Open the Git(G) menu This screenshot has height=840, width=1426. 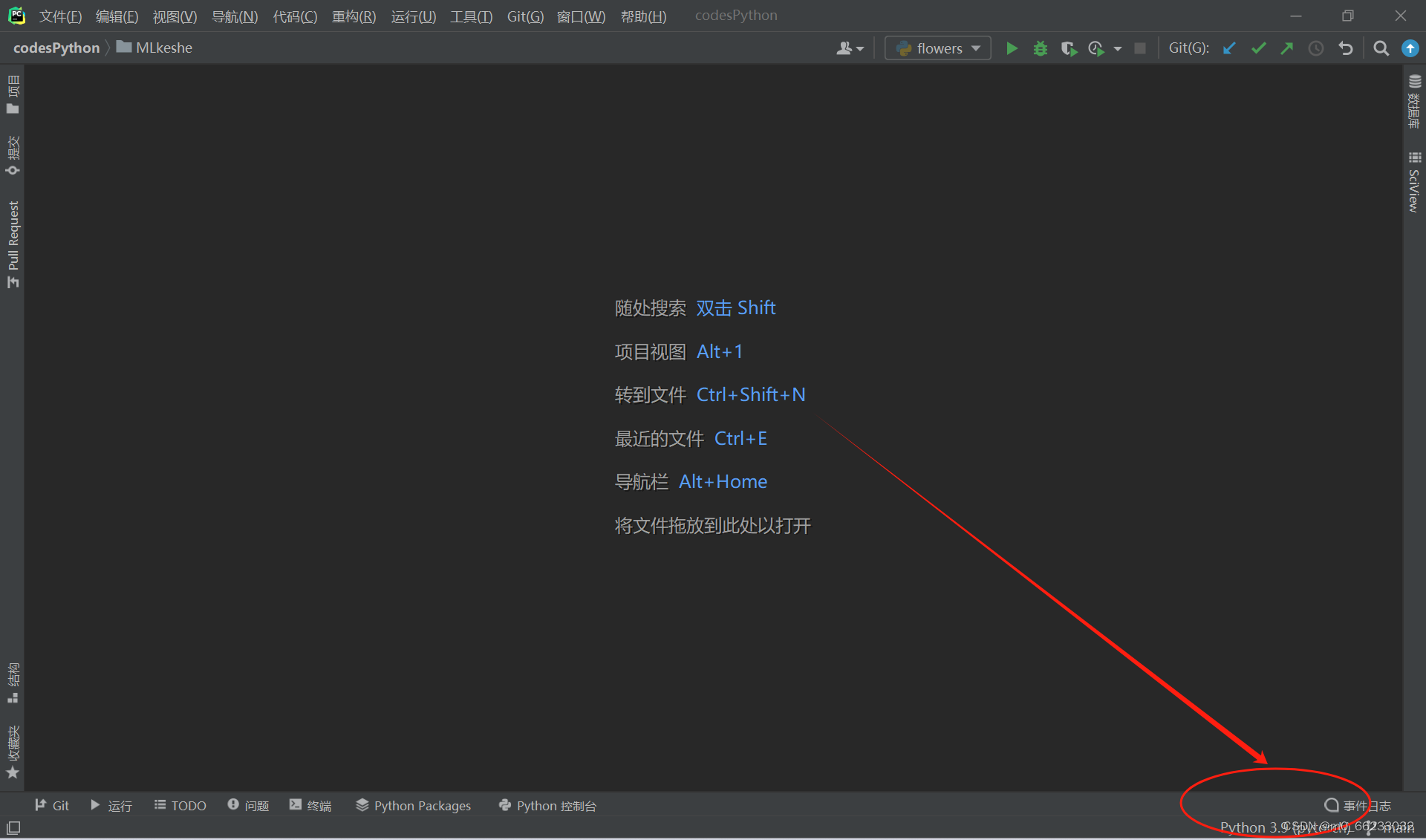525,16
